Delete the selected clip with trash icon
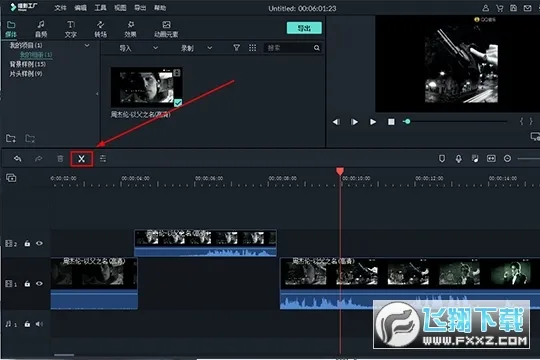The height and width of the screenshot is (360, 540). coord(60,159)
